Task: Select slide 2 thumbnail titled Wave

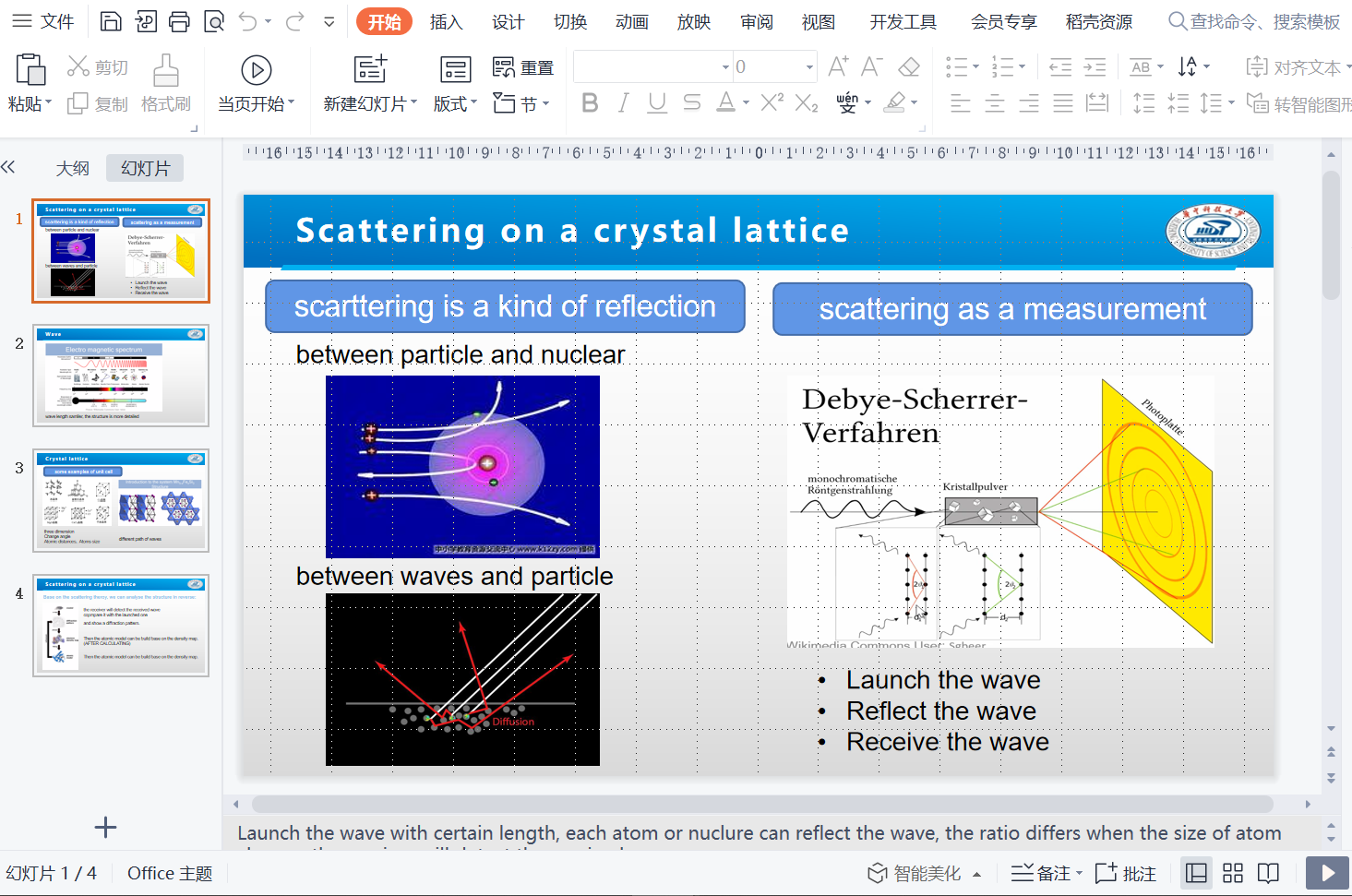Action: [x=121, y=376]
